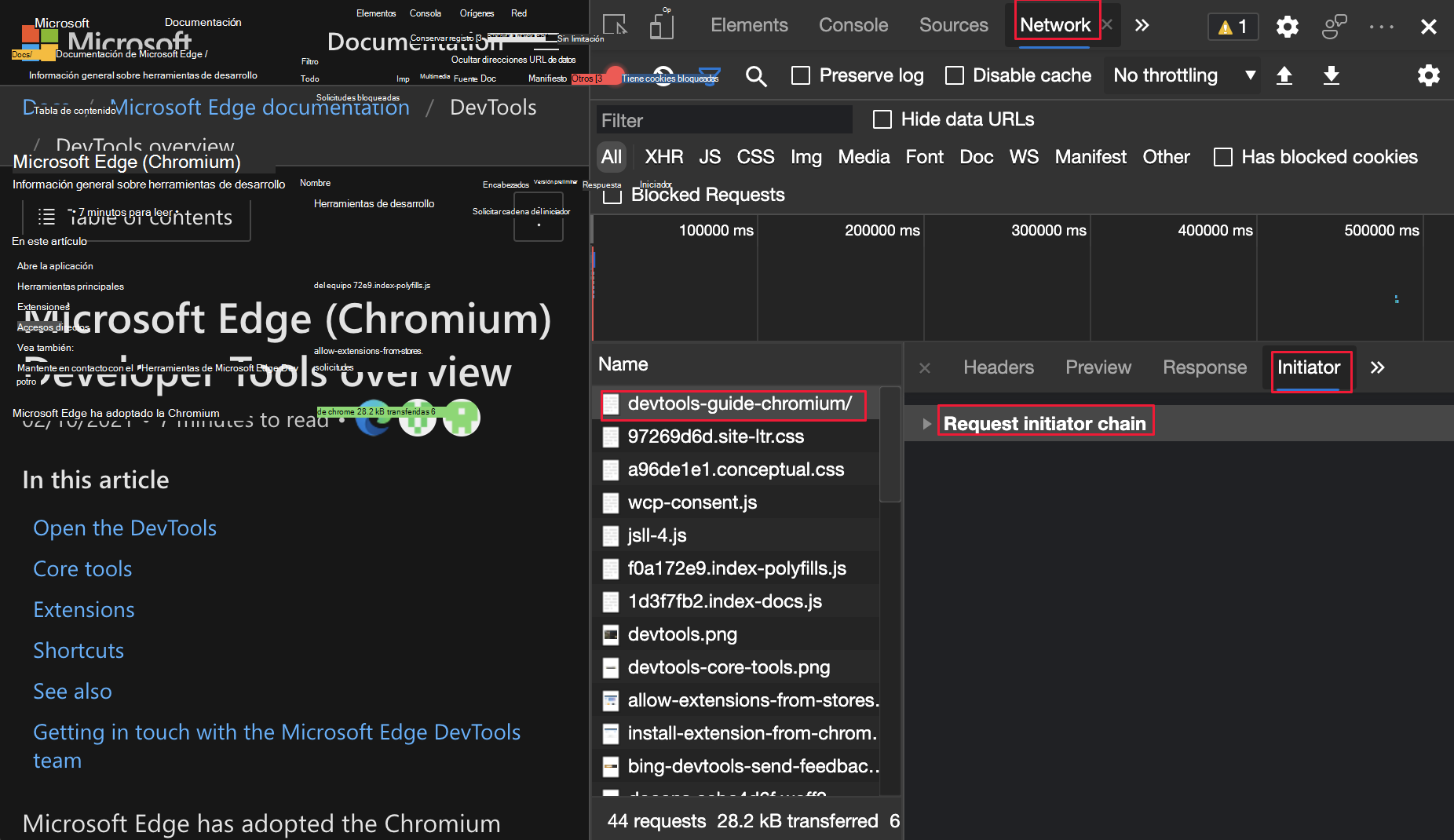Click the Microsoft logo on the page
Image resolution: width=1454 pixels, height=840 pixels.
[x=39, y=44]
